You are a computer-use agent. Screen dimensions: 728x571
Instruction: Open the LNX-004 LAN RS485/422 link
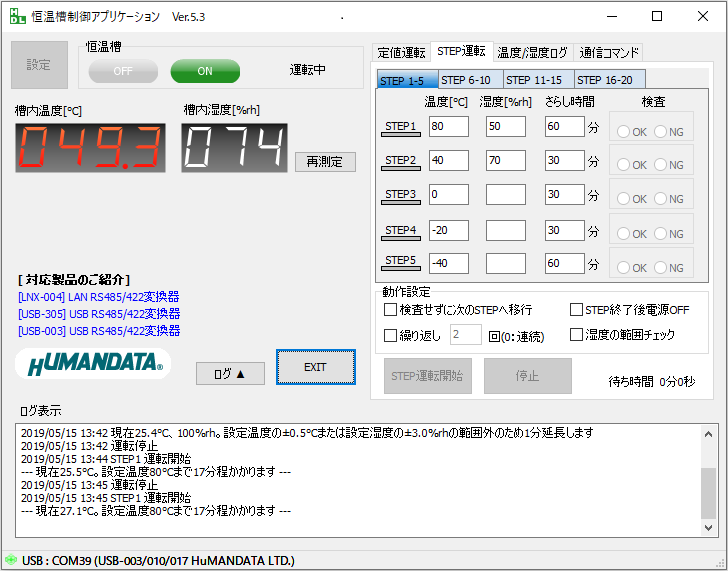98,297
